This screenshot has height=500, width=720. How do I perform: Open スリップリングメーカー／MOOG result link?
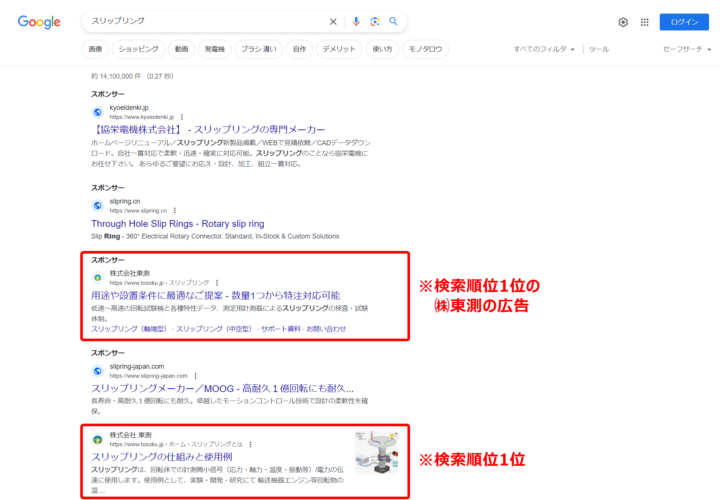[222, 388]
